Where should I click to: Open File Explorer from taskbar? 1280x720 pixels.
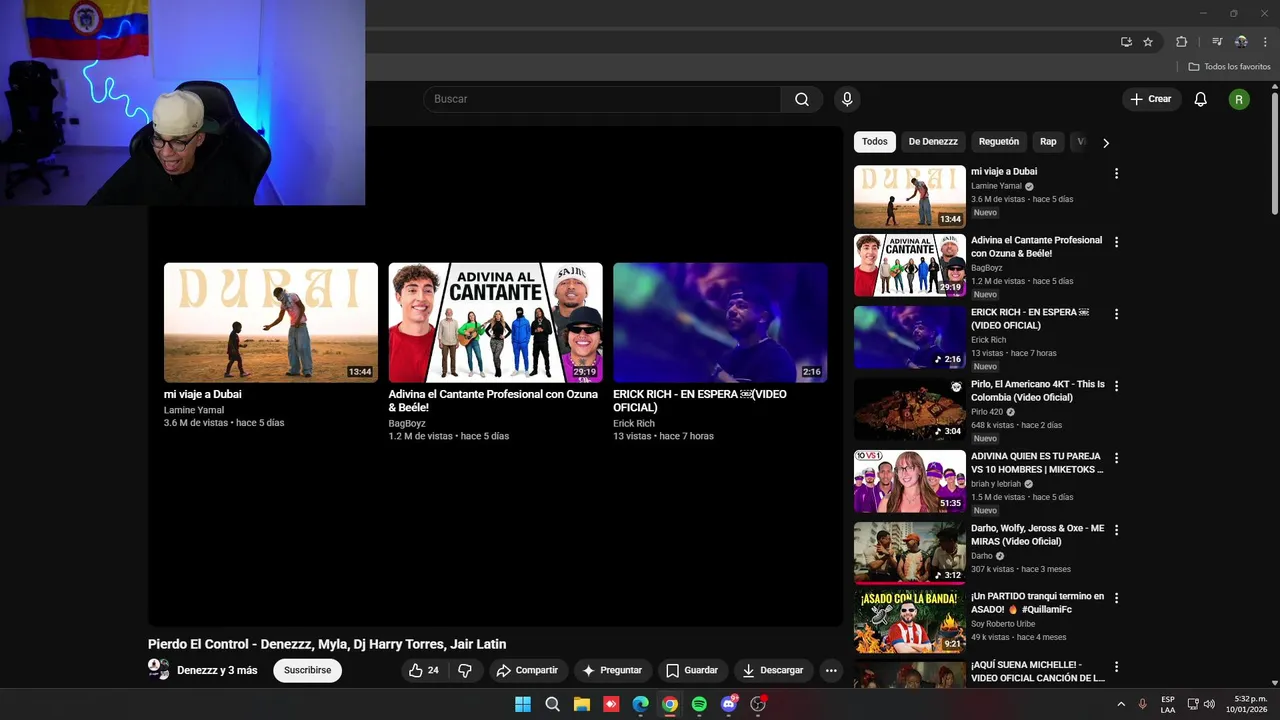pos(581,704)
